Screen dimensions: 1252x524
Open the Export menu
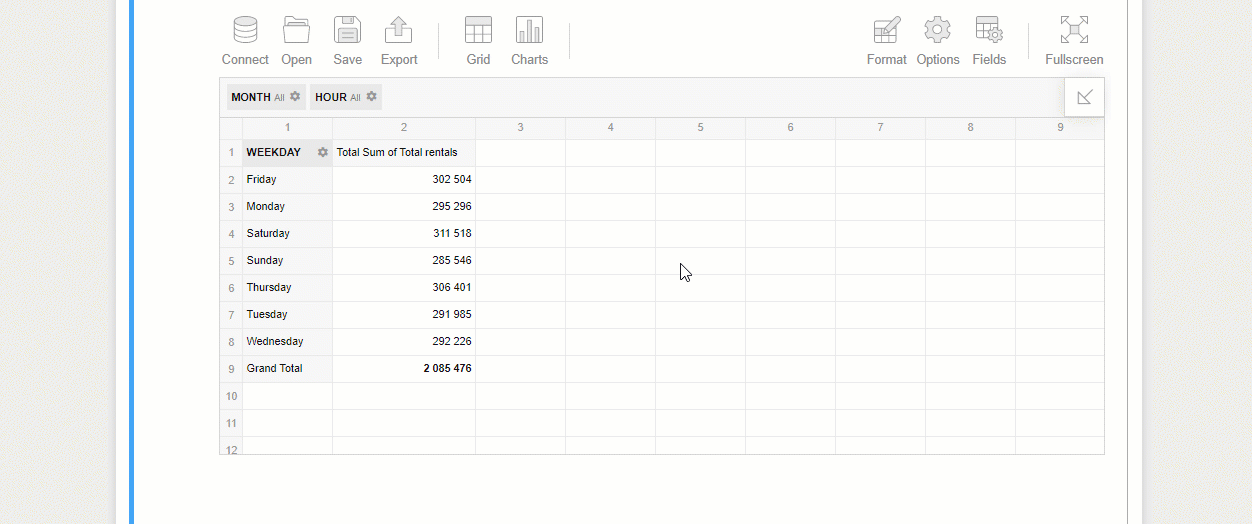pyautogui.click(x=399, y=41)
